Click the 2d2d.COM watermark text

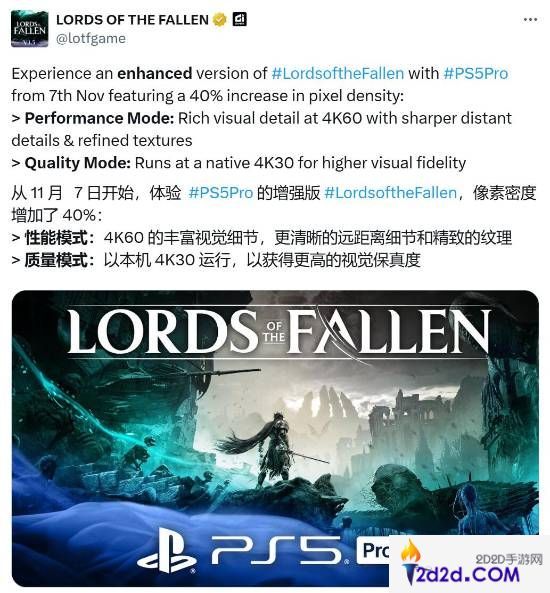[468, 575]
